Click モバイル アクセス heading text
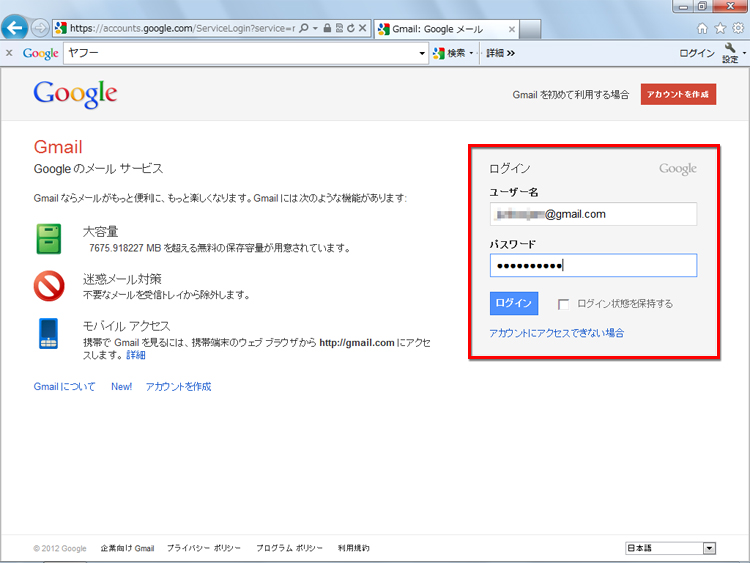 pyautogui.click(x=126, y=326)
